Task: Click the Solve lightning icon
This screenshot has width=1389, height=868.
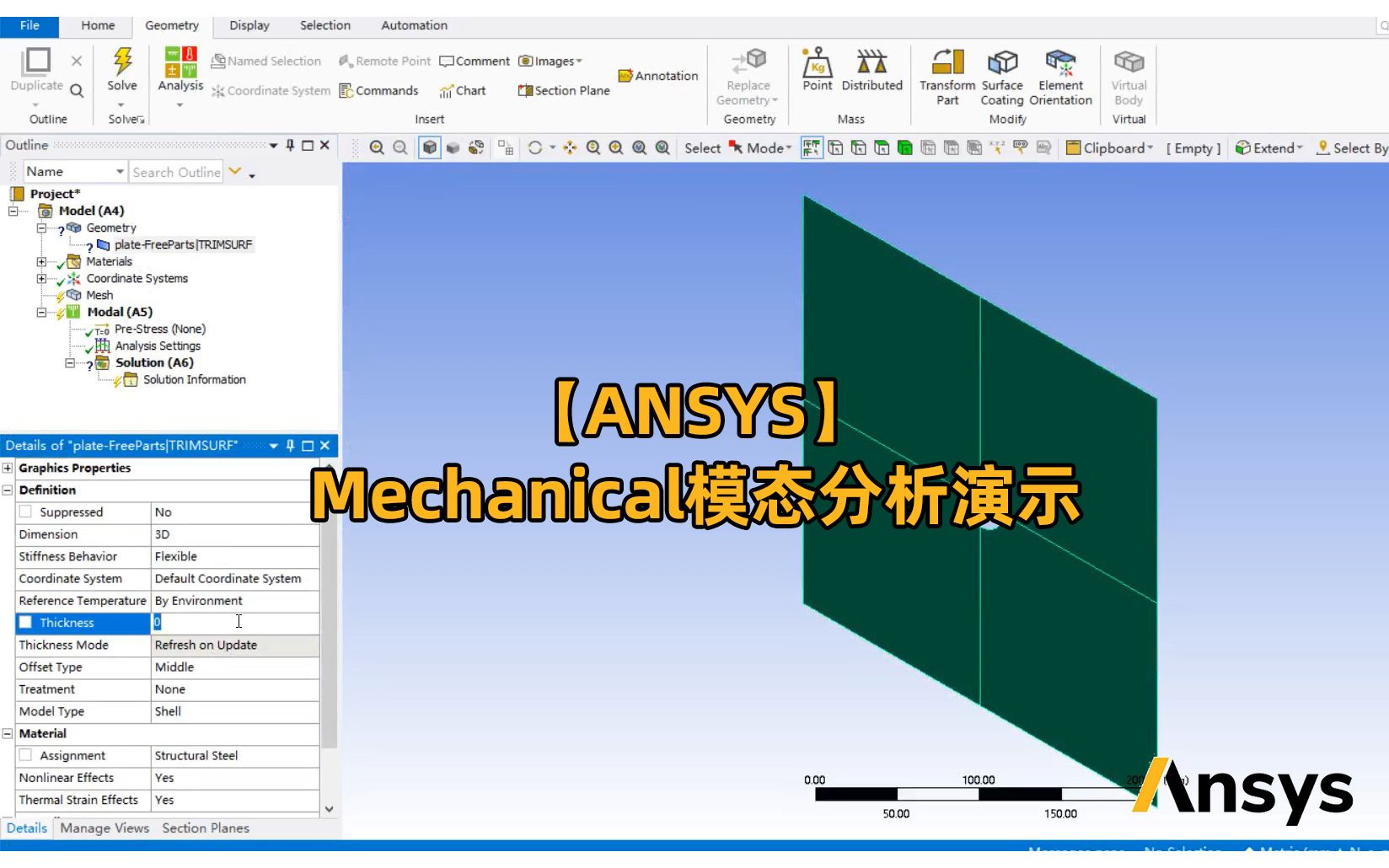Action: tap(122, 62)
